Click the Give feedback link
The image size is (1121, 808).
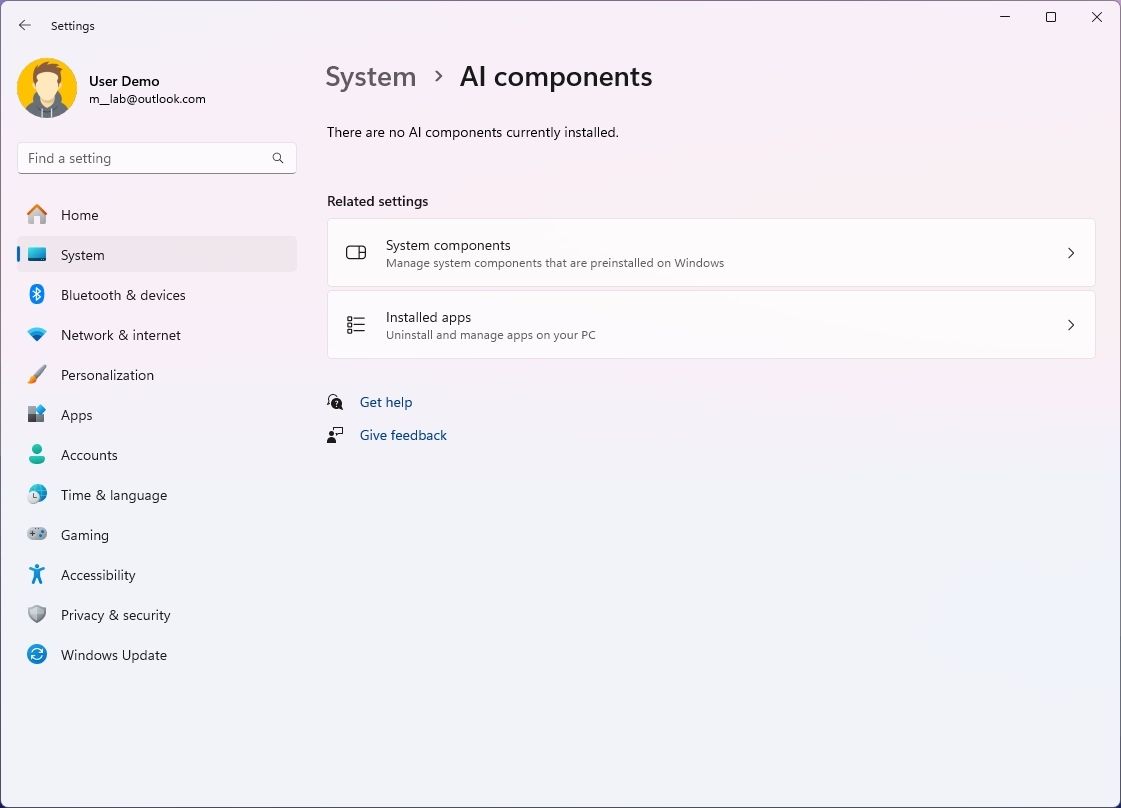[403, 435]
